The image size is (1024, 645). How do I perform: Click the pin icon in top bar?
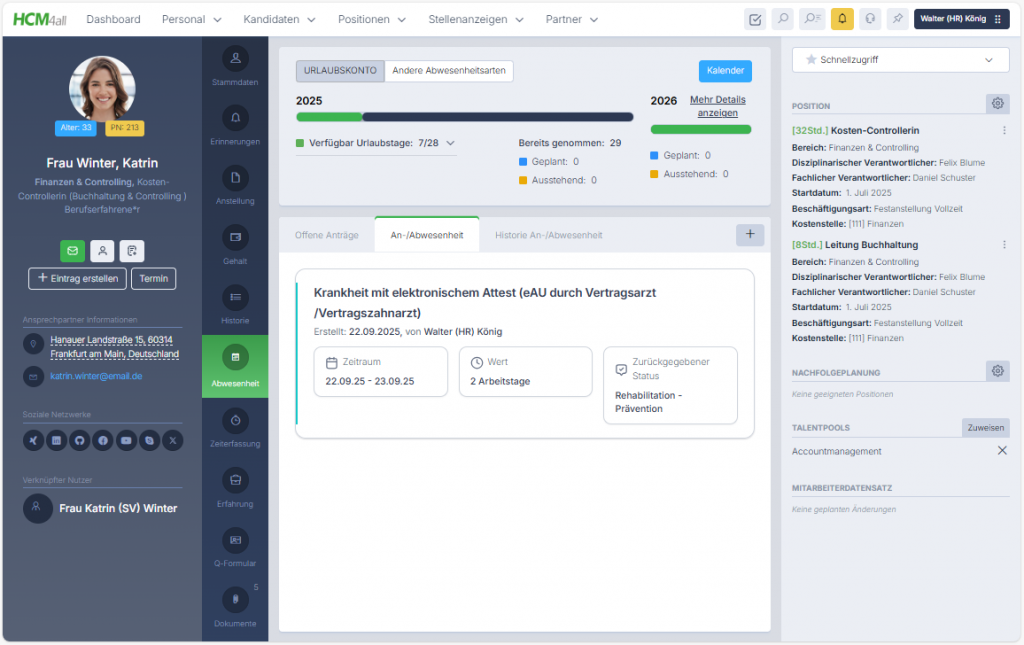(x=899, y=19)
